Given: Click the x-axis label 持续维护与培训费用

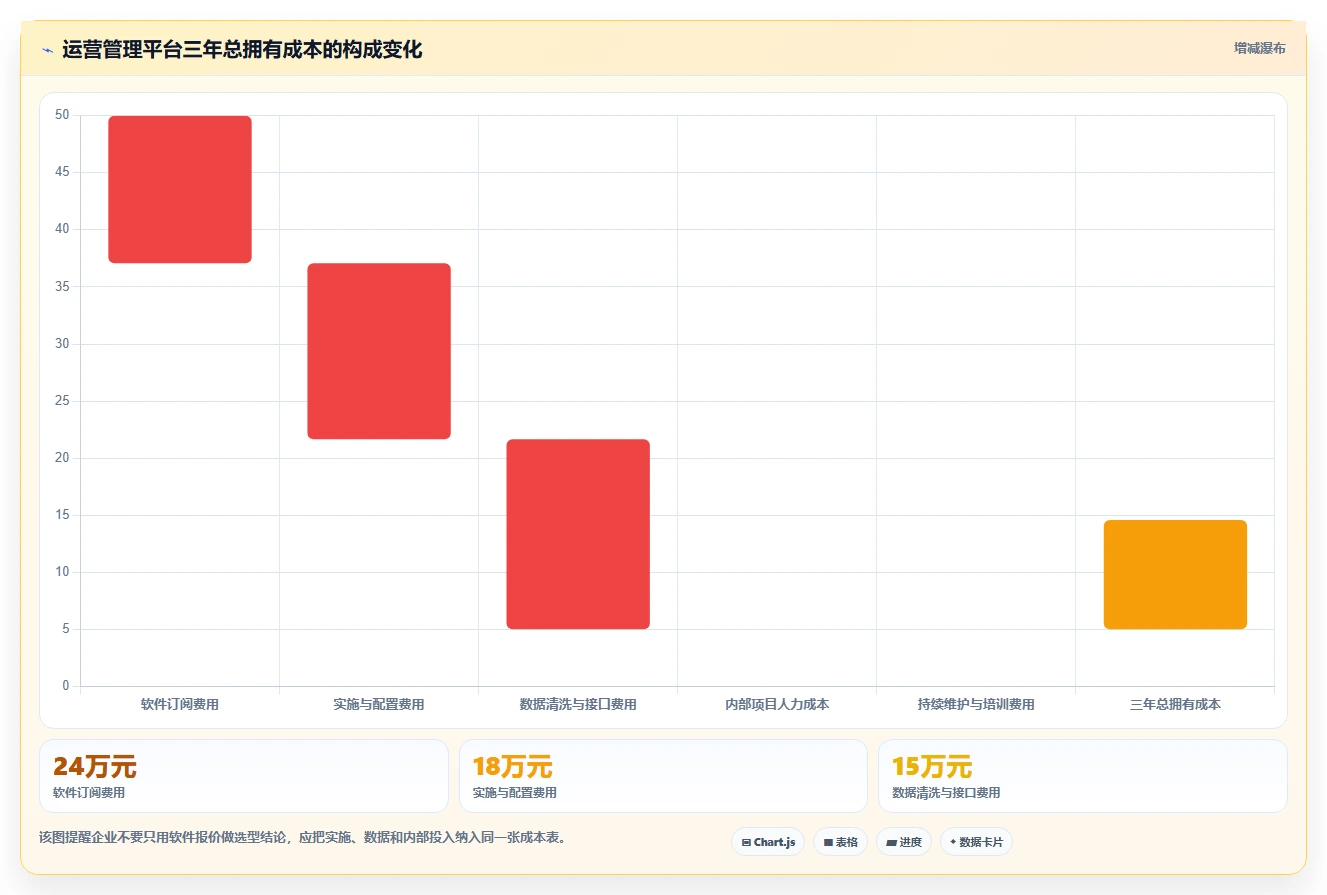Looking at the screenshot, I should (976, 704).
